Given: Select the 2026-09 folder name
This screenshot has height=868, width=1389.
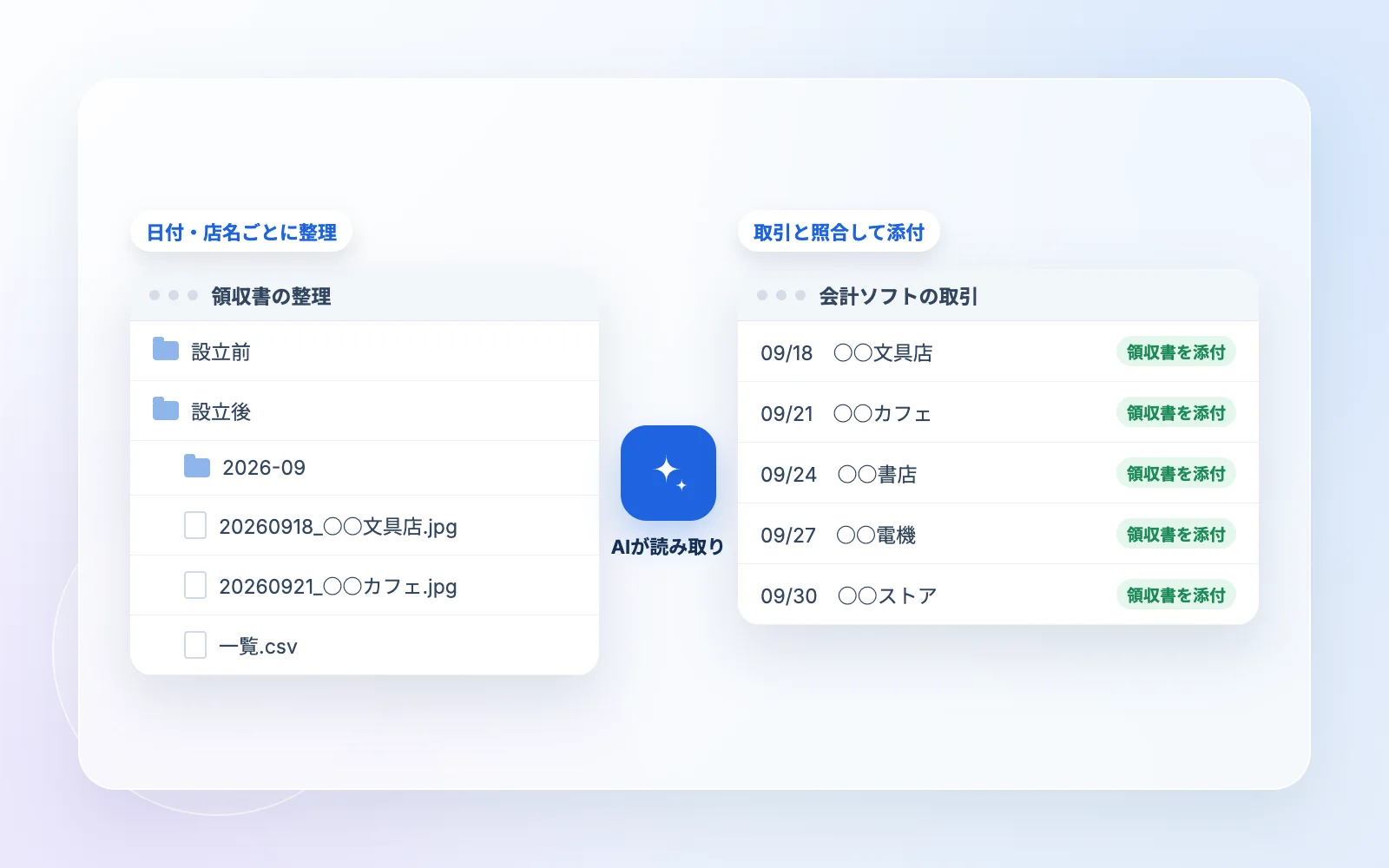Looking at the screenshot, I should click(264, 468).
